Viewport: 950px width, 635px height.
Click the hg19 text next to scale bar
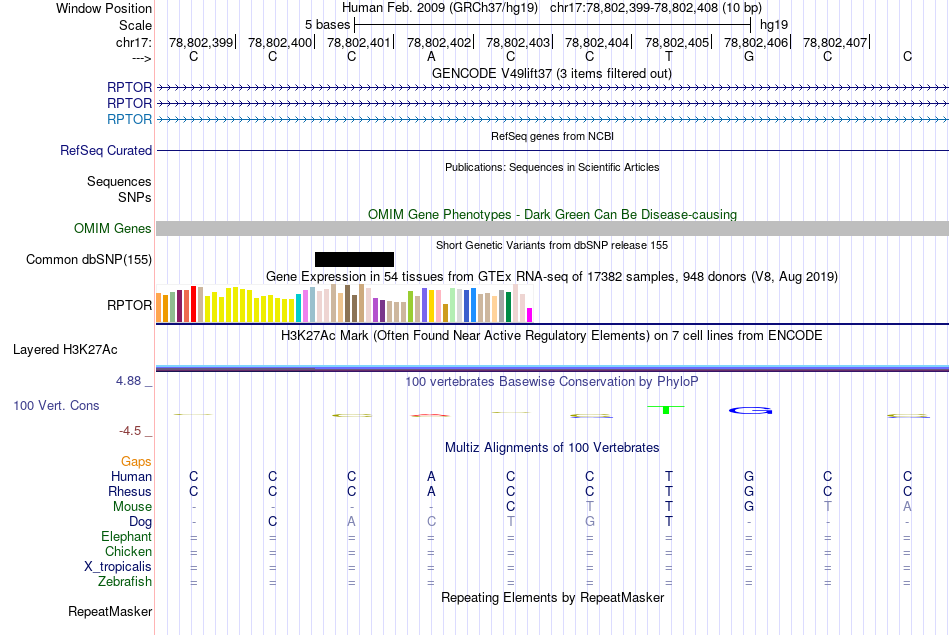coord(774,25)
